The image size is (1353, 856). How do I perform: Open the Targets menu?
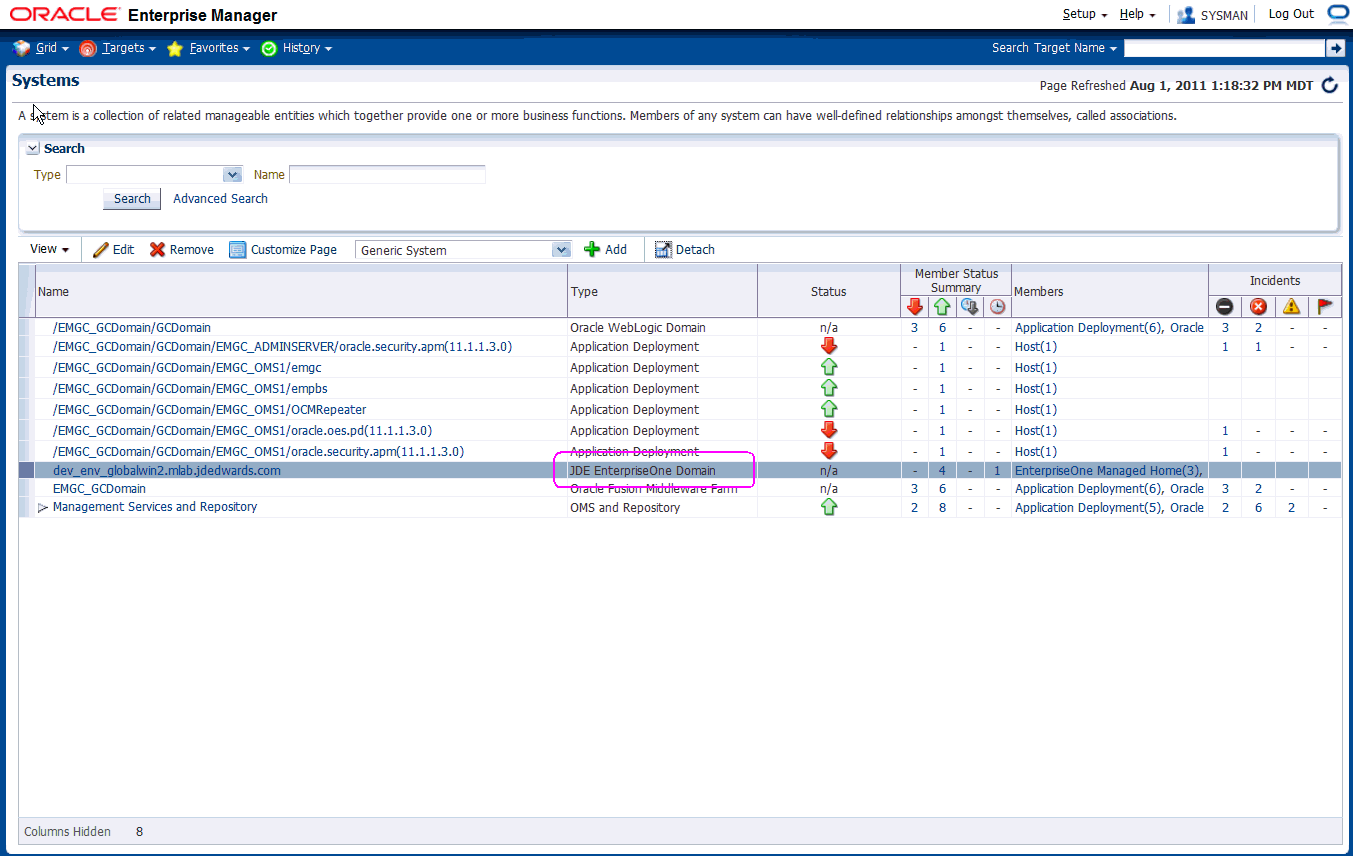(123, 48)
